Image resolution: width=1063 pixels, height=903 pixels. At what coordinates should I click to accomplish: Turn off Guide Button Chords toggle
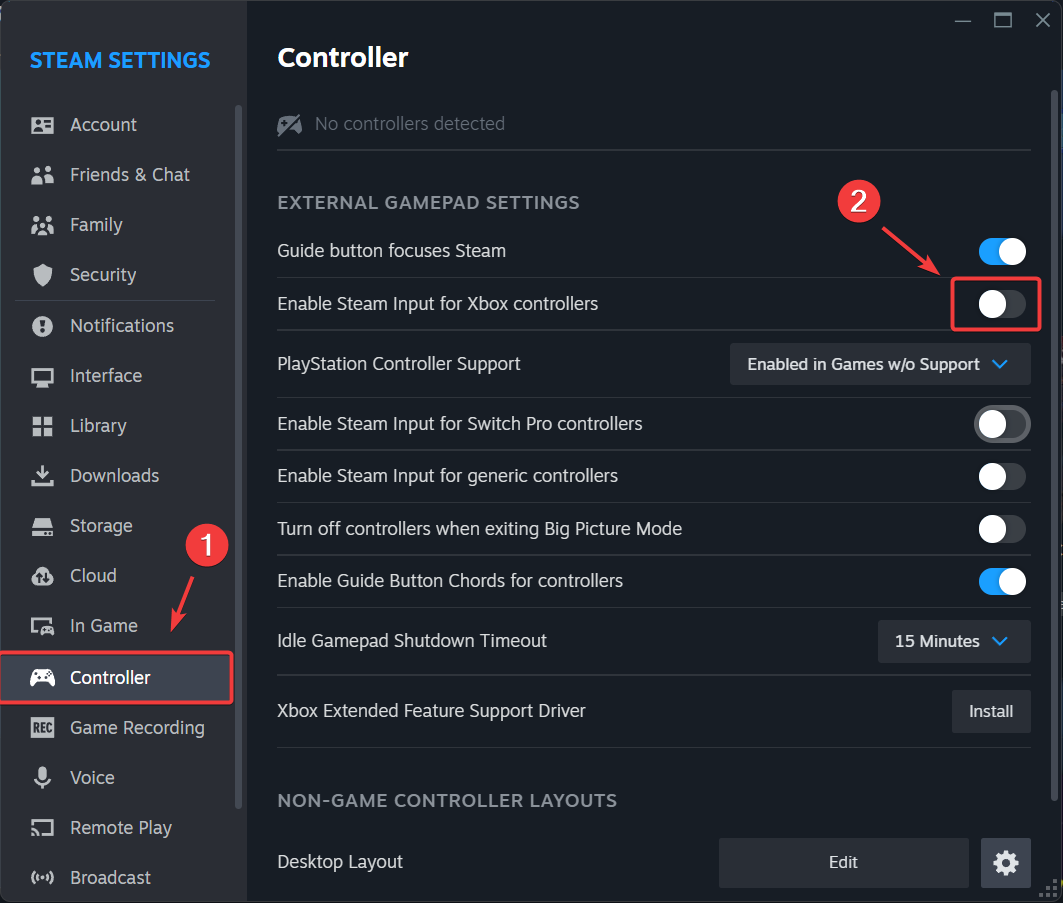(x=1001, y=581)
